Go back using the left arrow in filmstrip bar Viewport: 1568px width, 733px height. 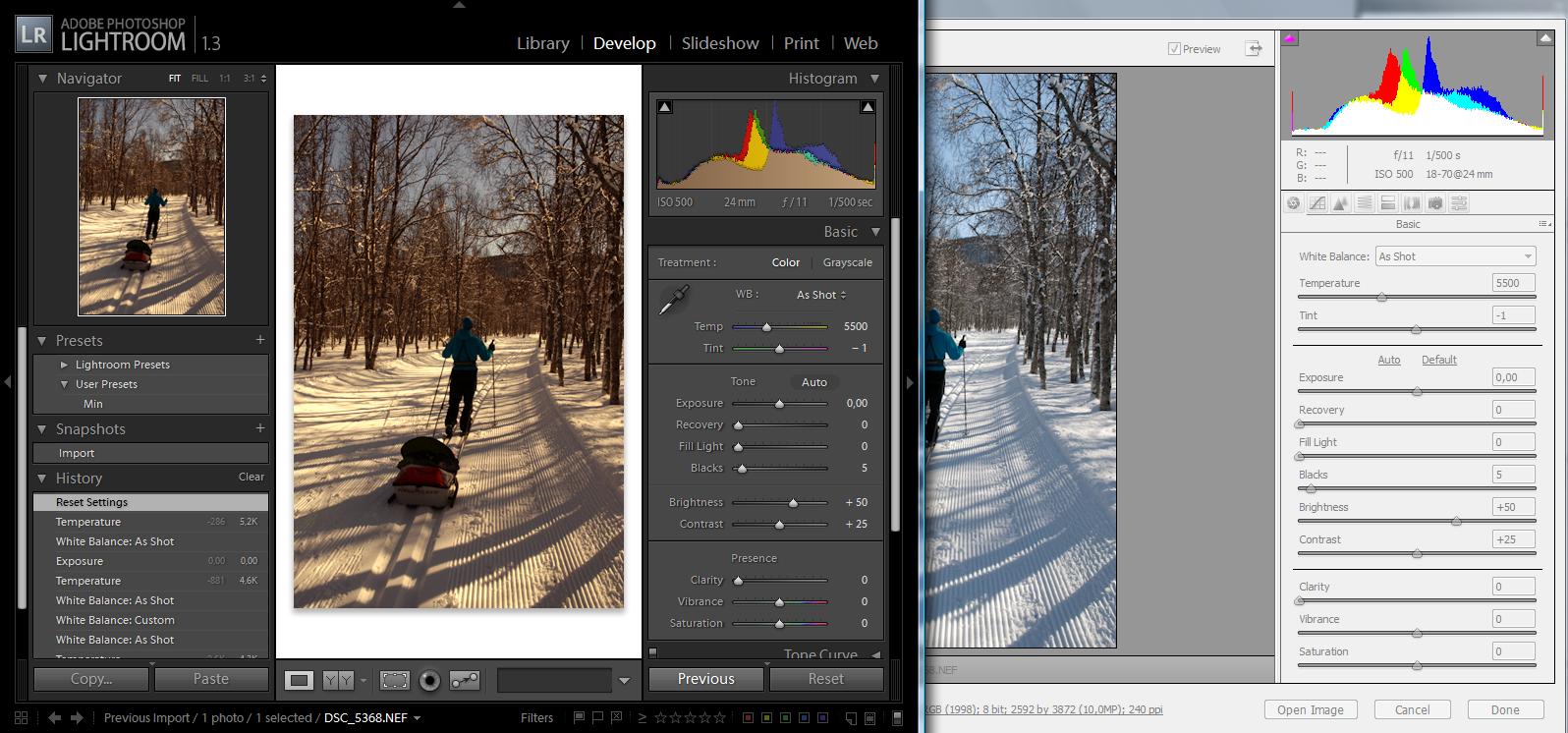pos(55,718)
